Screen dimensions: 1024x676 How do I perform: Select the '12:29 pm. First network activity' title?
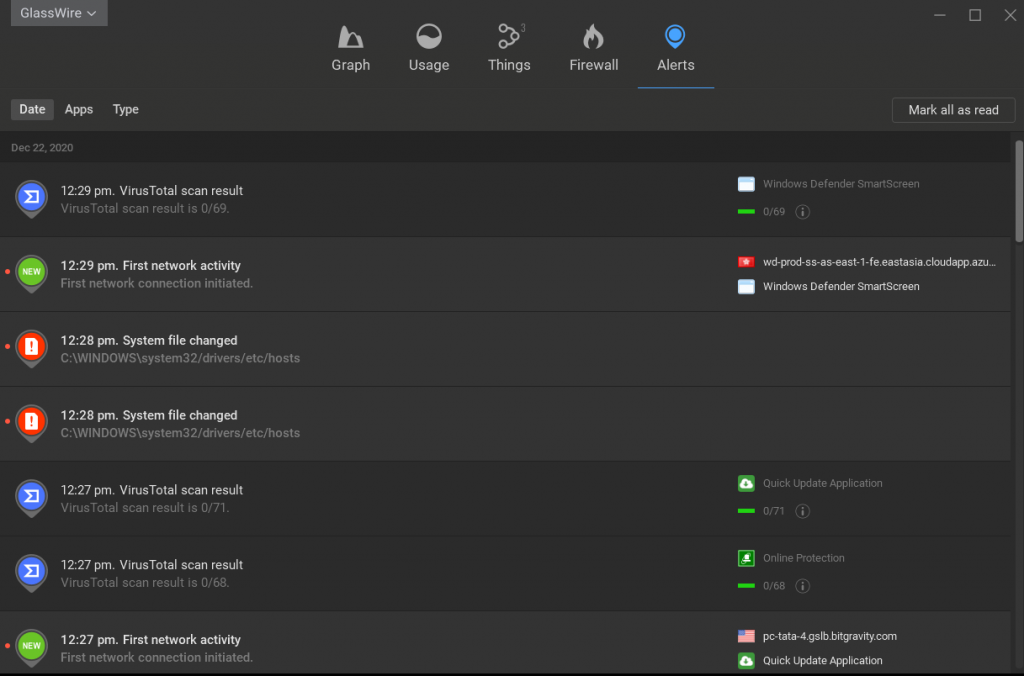pos(151,266)
